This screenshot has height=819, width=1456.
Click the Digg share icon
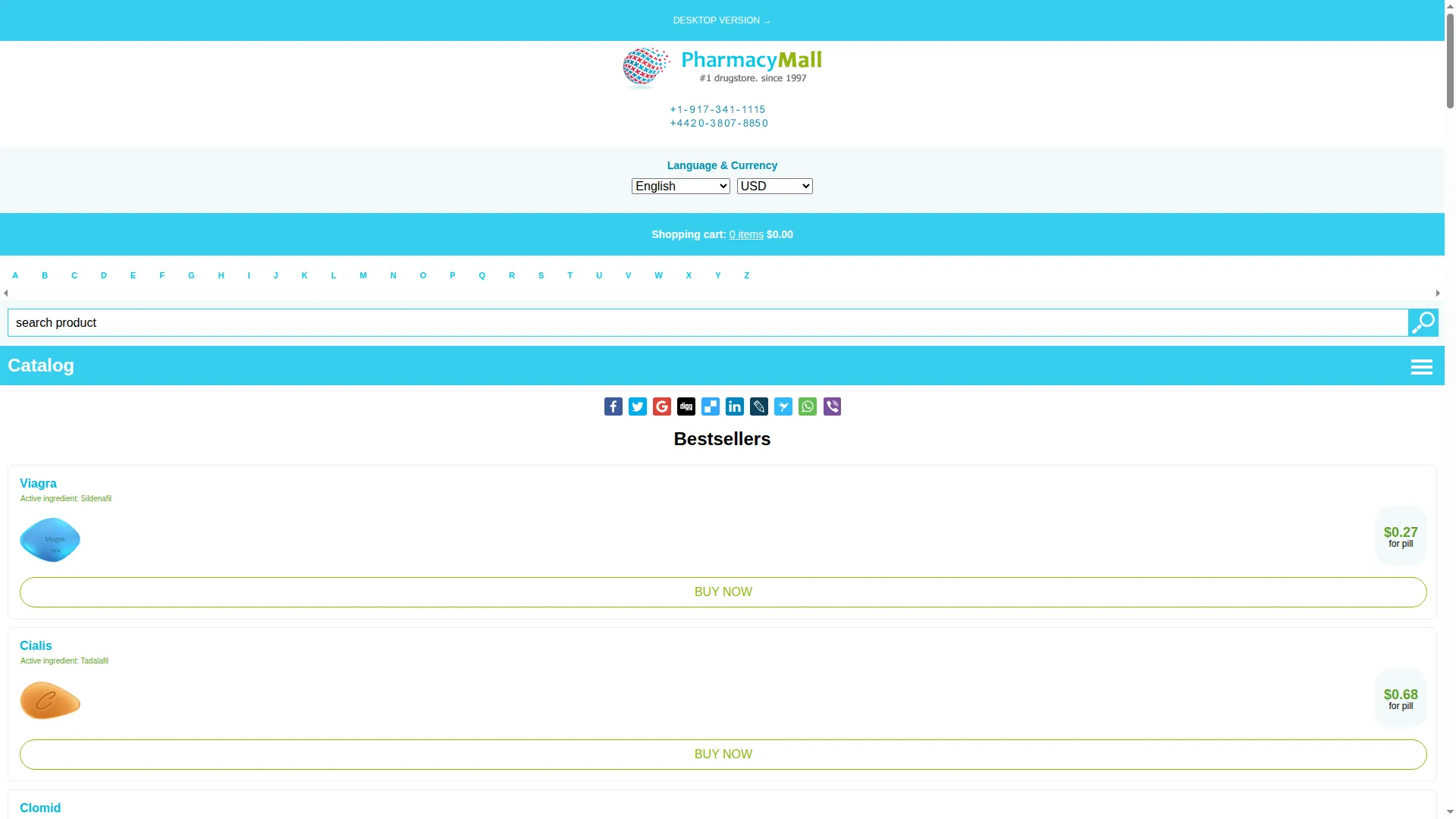(686, 406)
